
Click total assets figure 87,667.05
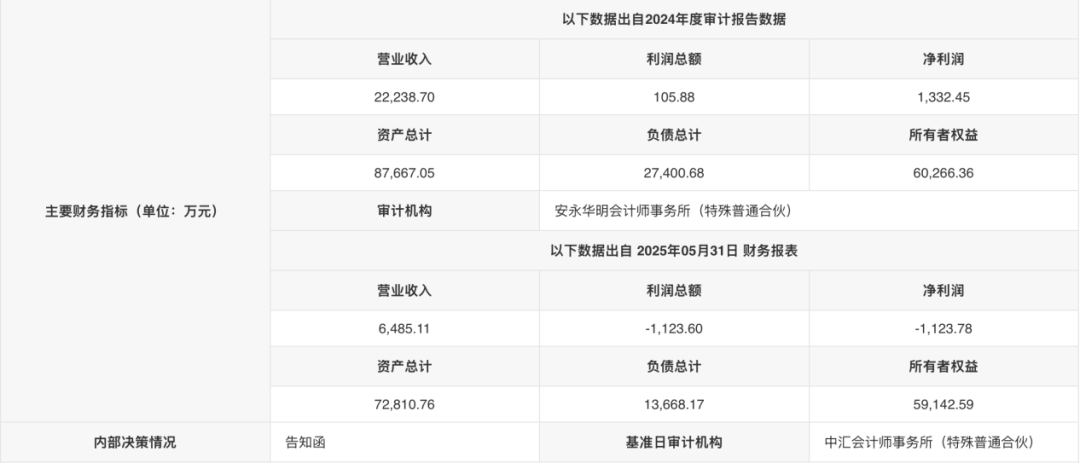[x=404, y=173]
